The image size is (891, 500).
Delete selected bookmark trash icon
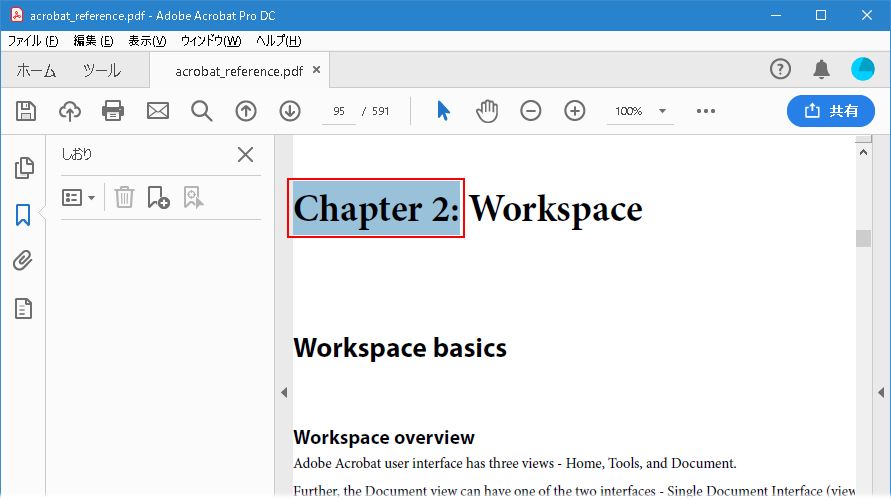(x=124, y=197)
